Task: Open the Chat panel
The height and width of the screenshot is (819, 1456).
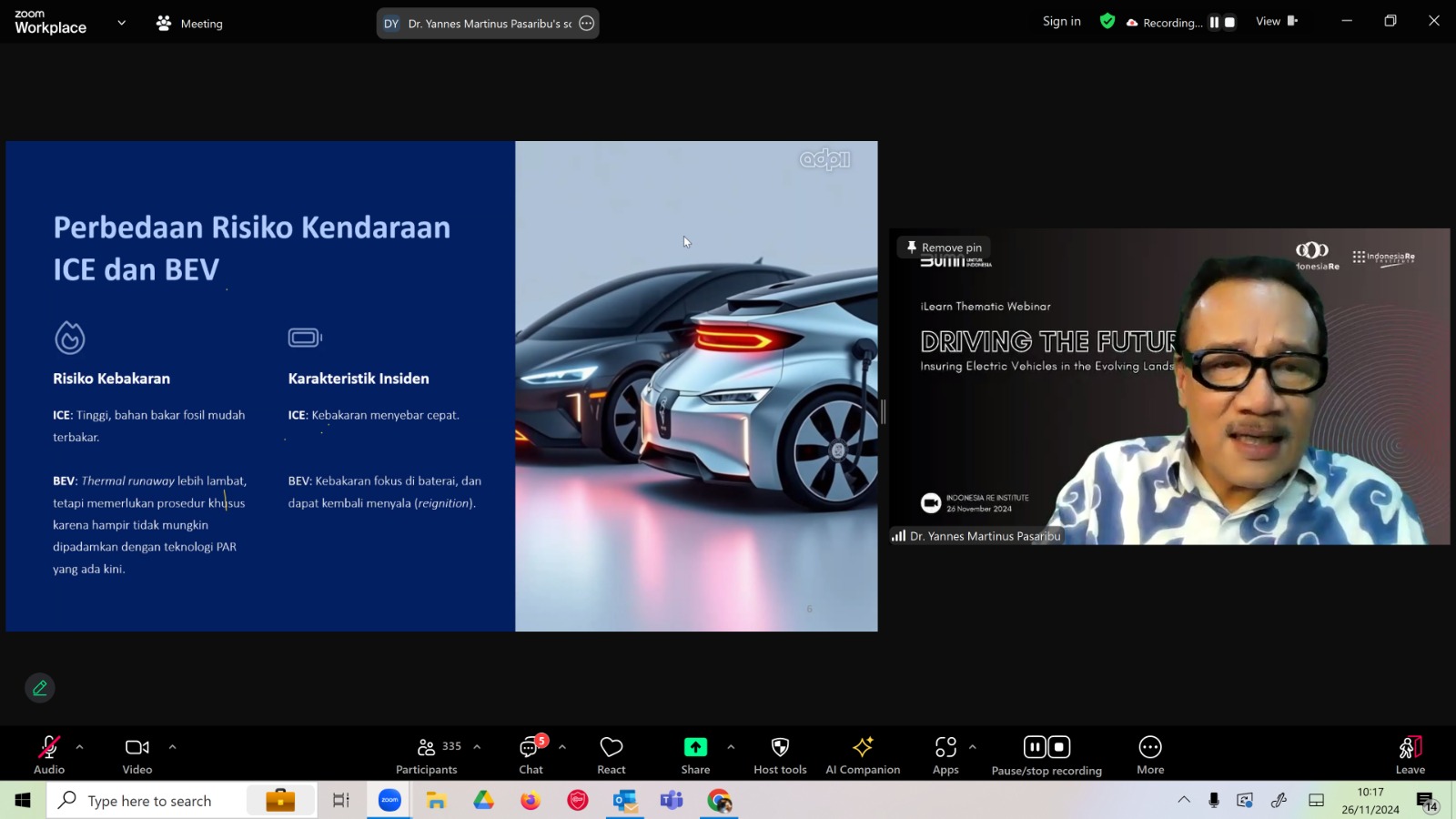Action: [531, 755]
